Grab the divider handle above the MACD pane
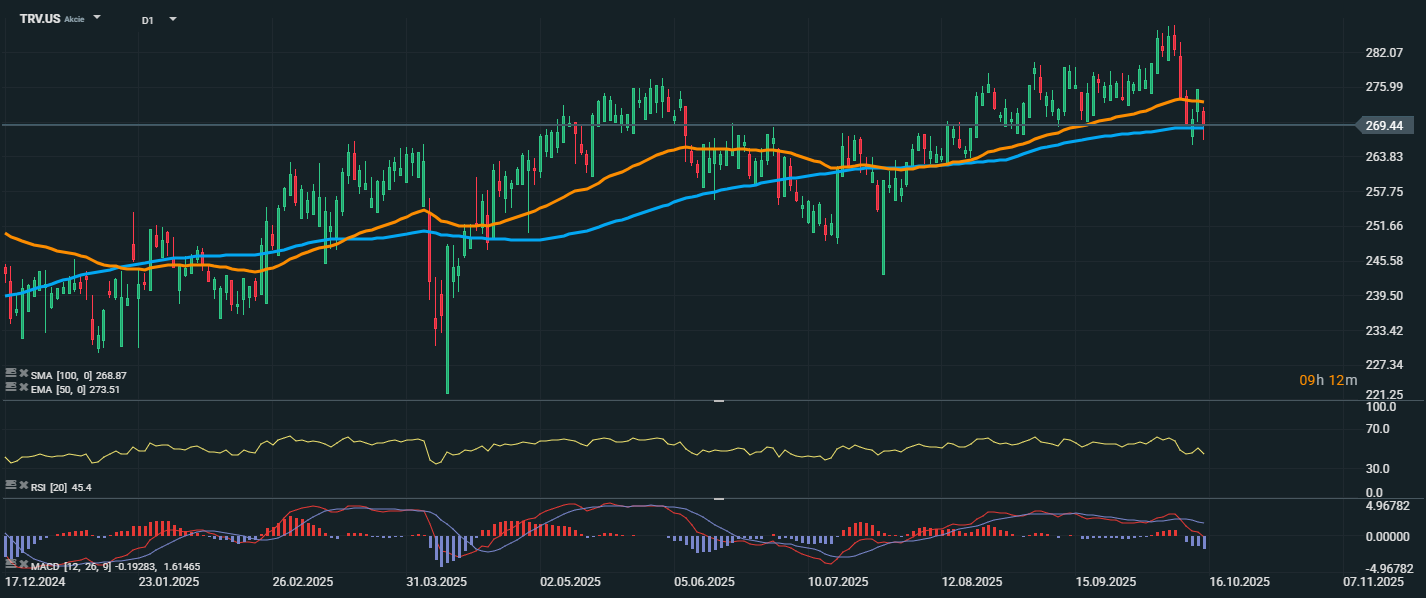This screenshot has width=1426, height=598. click(x=717, y=498)
